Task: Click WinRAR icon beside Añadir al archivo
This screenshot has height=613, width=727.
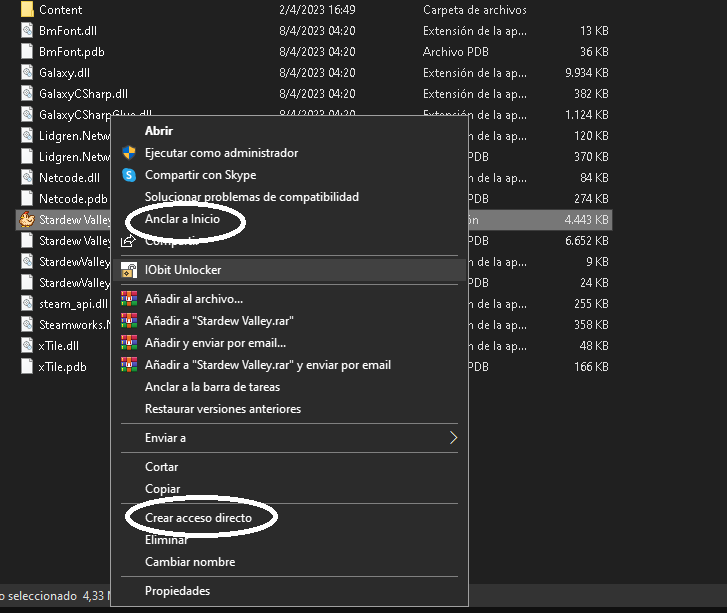Action: click(x=128, y=299)
